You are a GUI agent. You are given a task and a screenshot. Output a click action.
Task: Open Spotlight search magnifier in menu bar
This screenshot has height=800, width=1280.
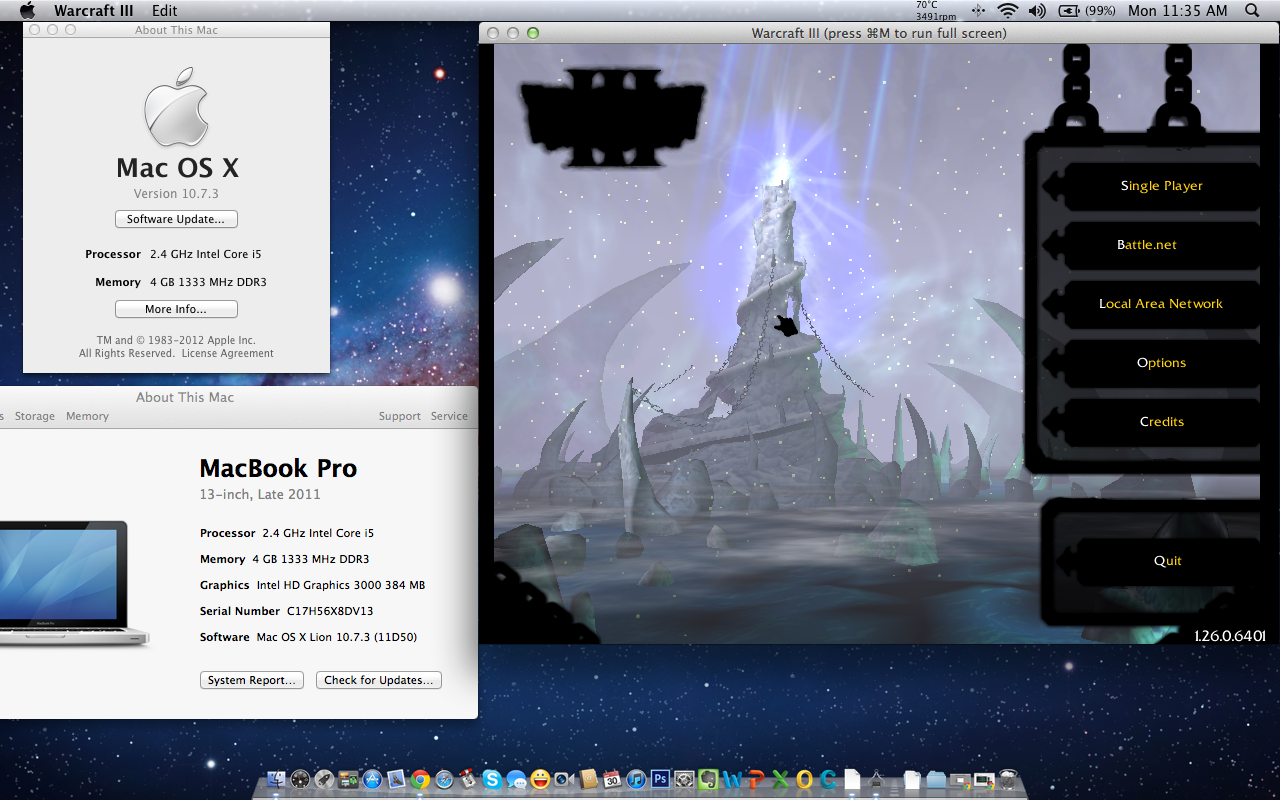(1252, 11)
